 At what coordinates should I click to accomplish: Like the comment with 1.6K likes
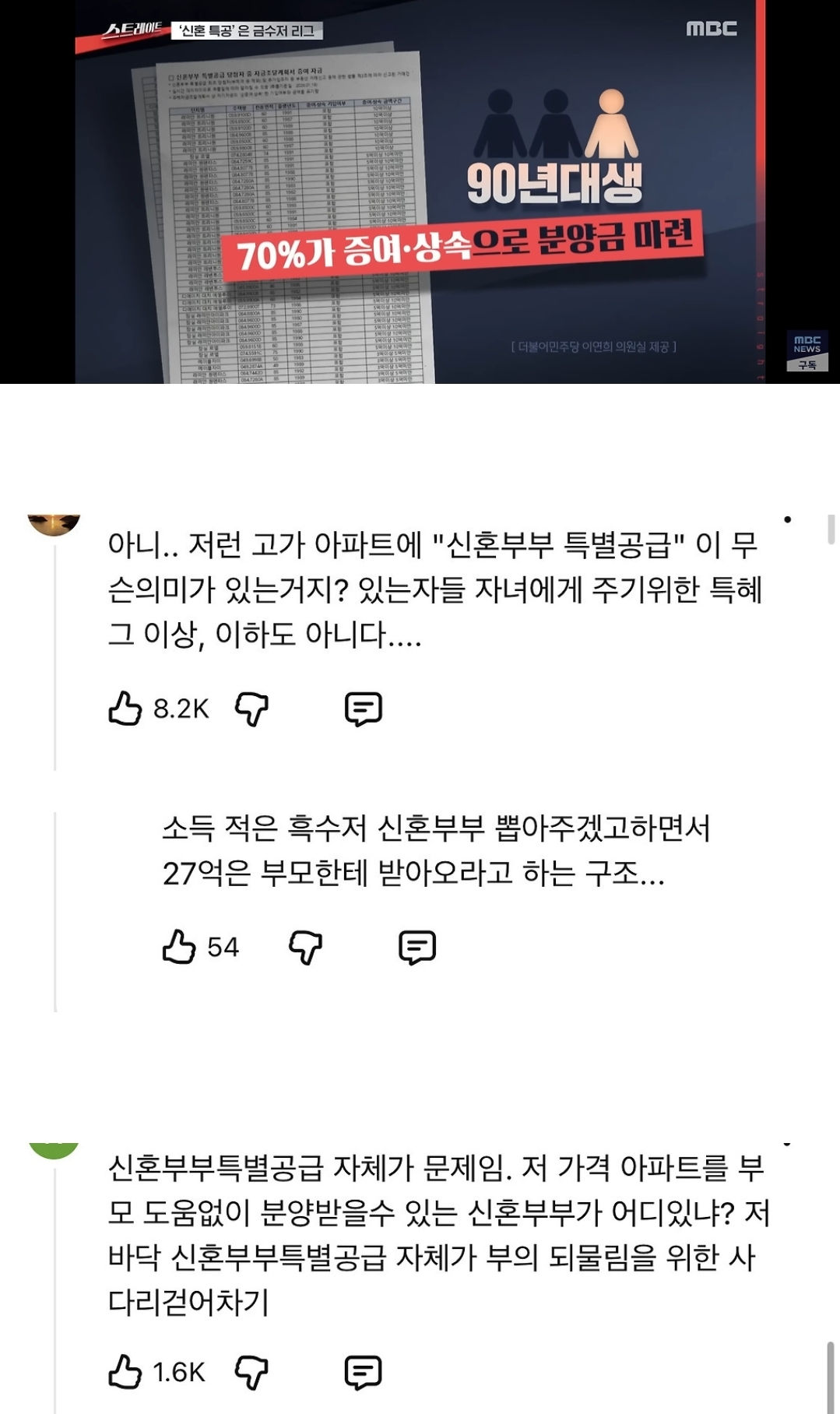click(125, 1372)
